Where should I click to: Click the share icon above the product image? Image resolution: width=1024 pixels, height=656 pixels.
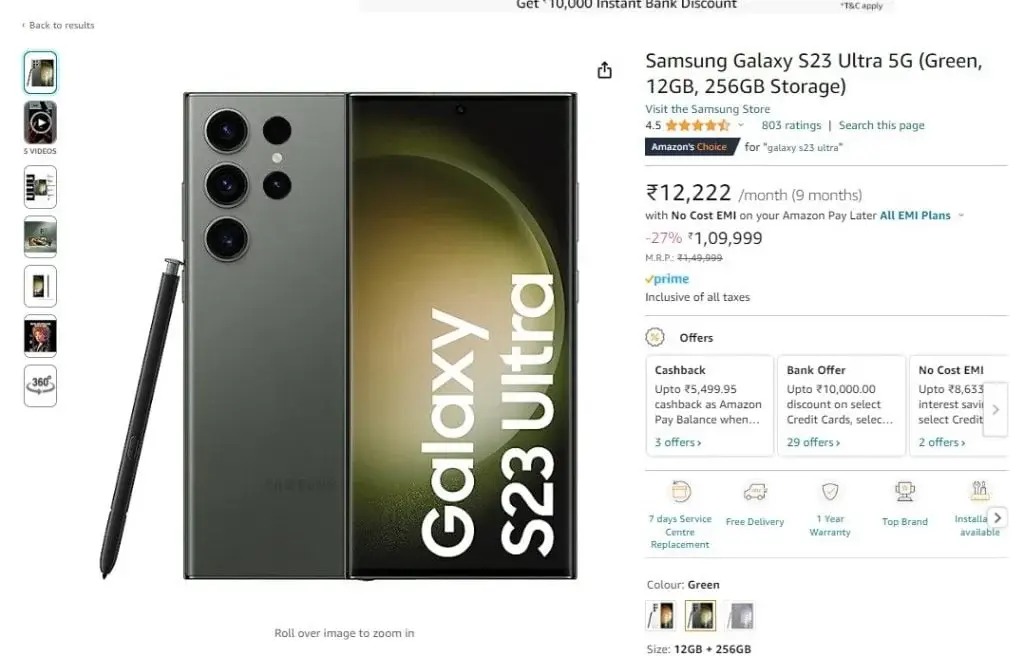[604, 70]
